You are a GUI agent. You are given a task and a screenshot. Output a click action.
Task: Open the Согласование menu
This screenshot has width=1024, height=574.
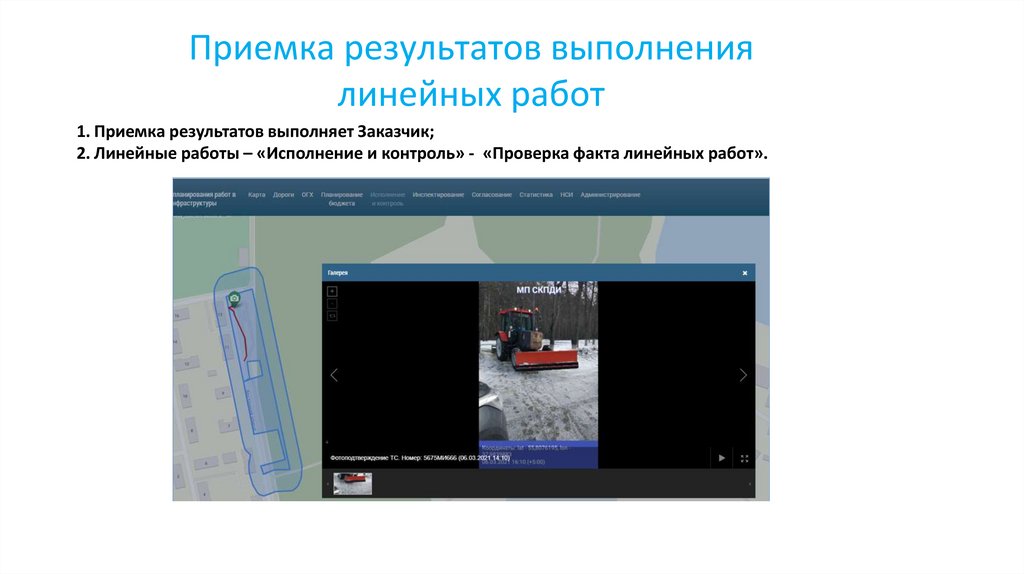coord(492,195)
